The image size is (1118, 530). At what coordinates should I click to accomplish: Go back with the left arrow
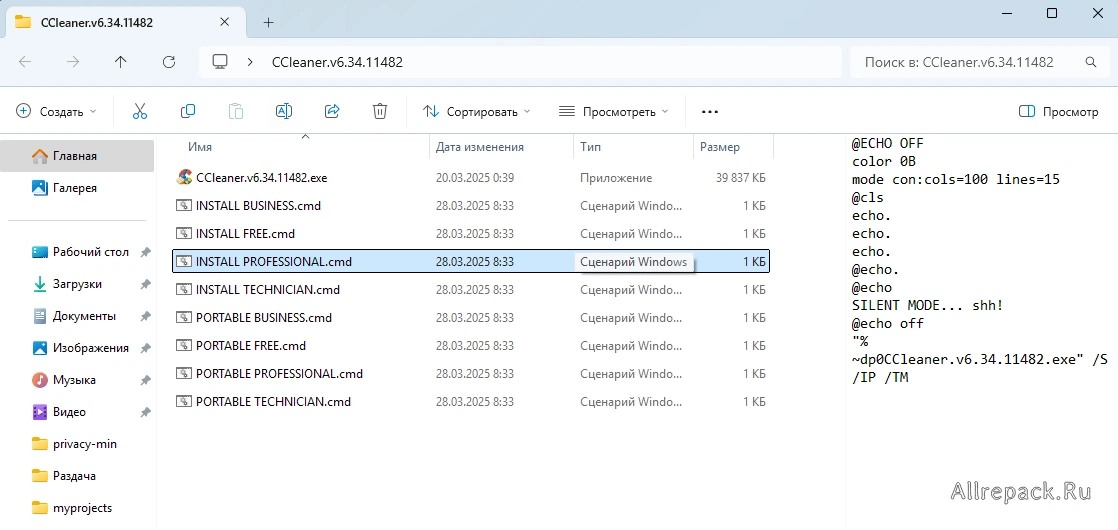click(x=25, y=62)
